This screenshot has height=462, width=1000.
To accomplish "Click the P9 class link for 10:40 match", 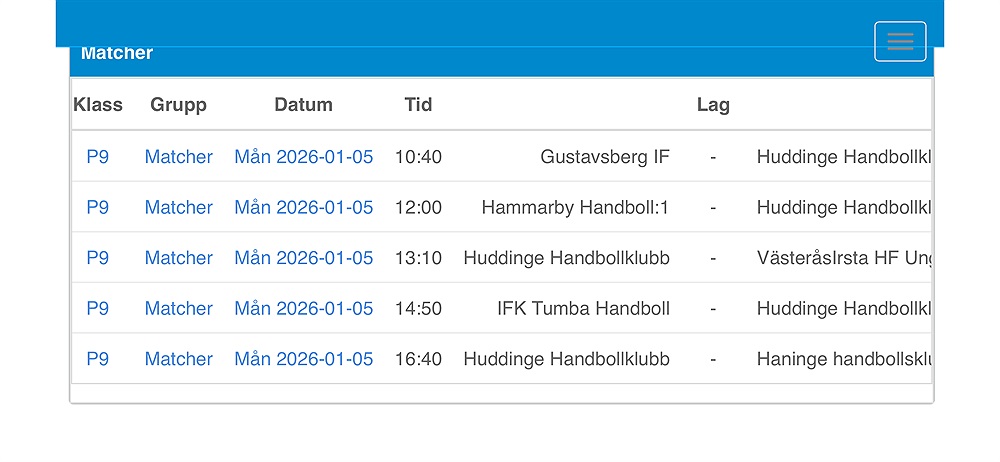I will (x=97, y=157).
